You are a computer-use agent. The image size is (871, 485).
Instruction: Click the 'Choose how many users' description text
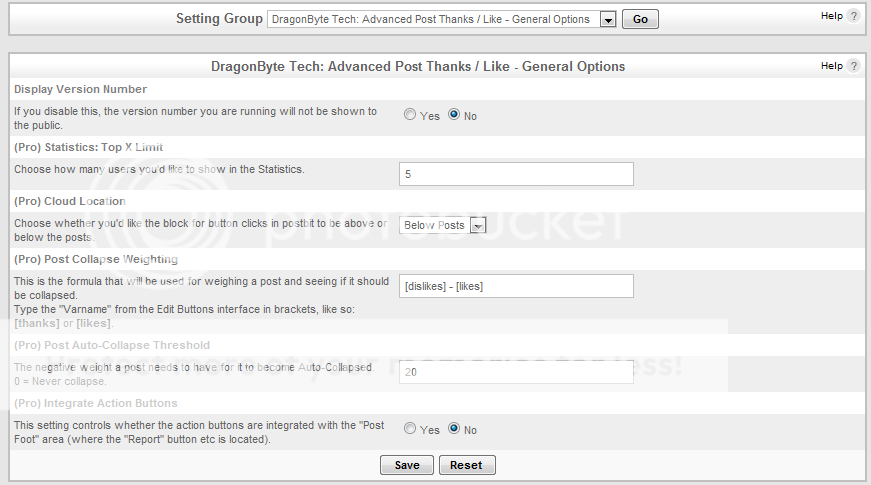[x=159, y=169]
